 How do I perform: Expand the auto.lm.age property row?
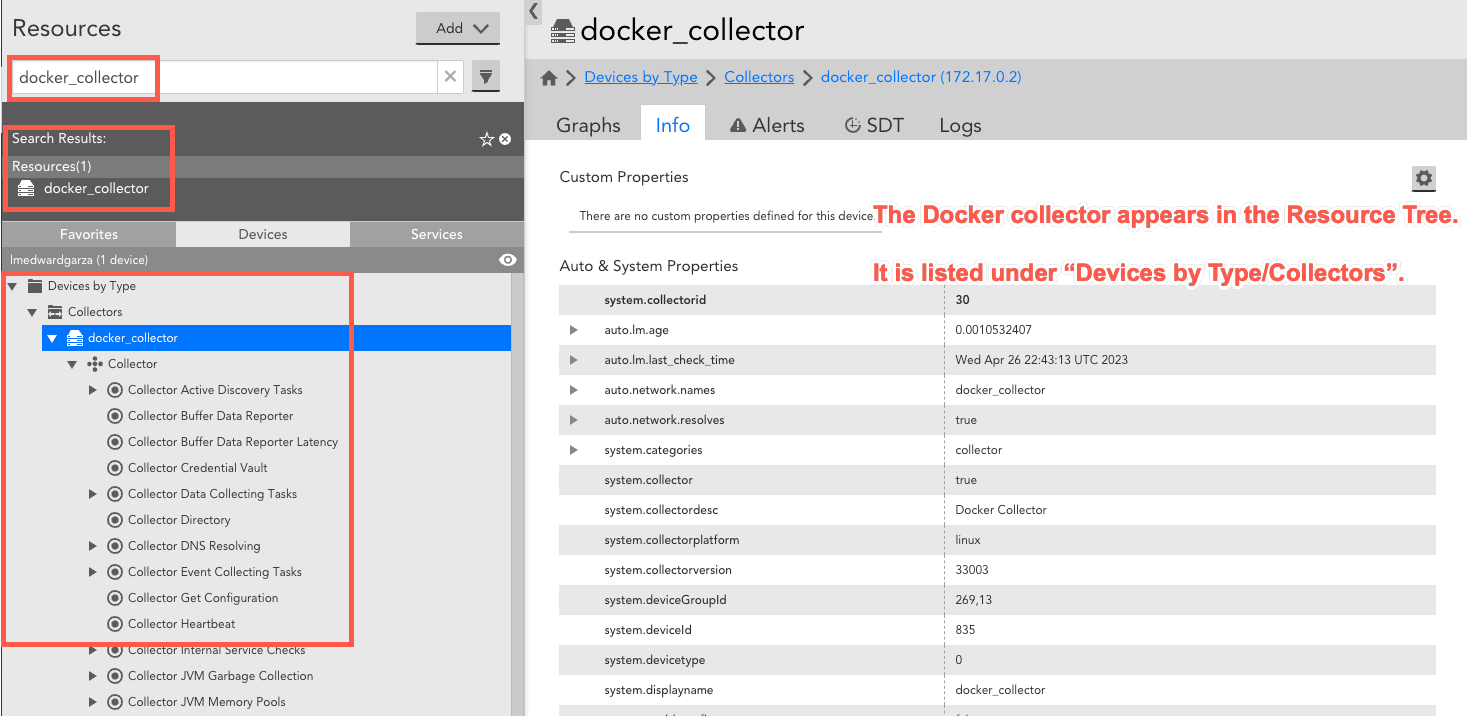(574, 330)
